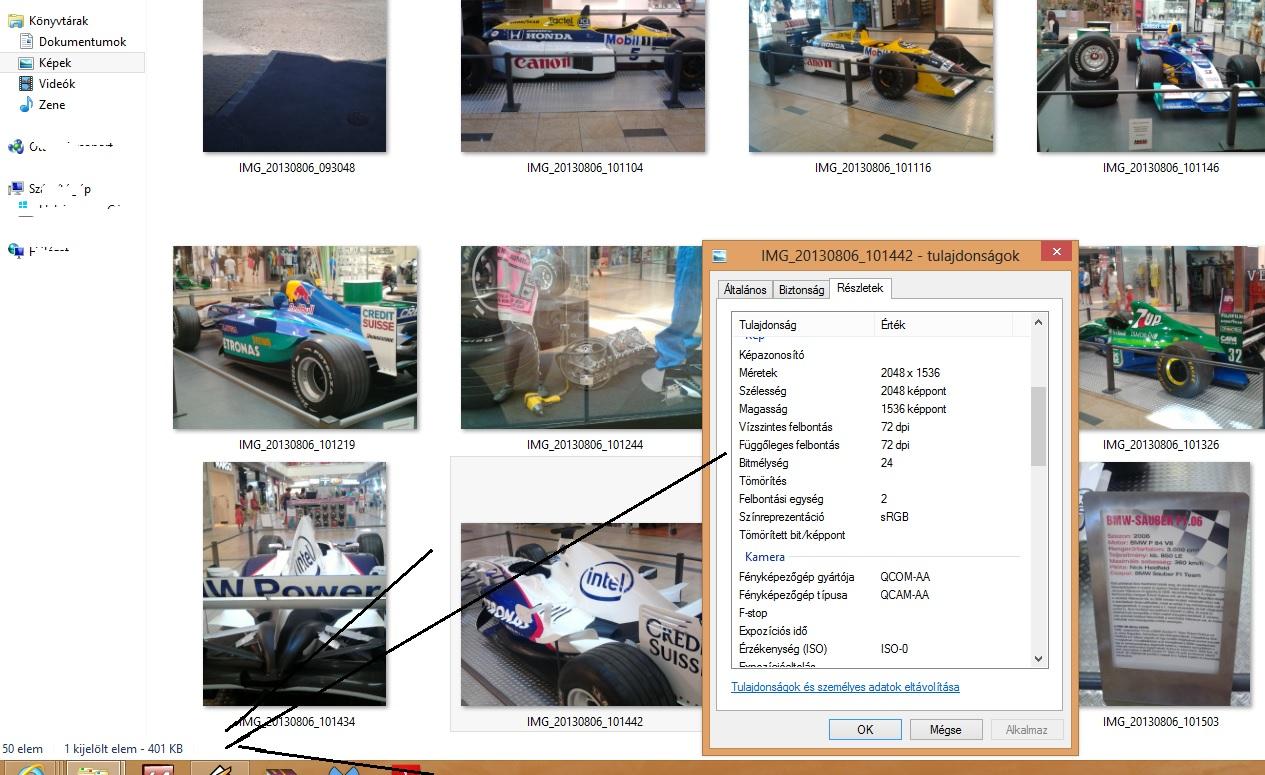Click the network globe icon in sidebar
The width and height of the screenshot is (1265, 775).
point(15,251)
